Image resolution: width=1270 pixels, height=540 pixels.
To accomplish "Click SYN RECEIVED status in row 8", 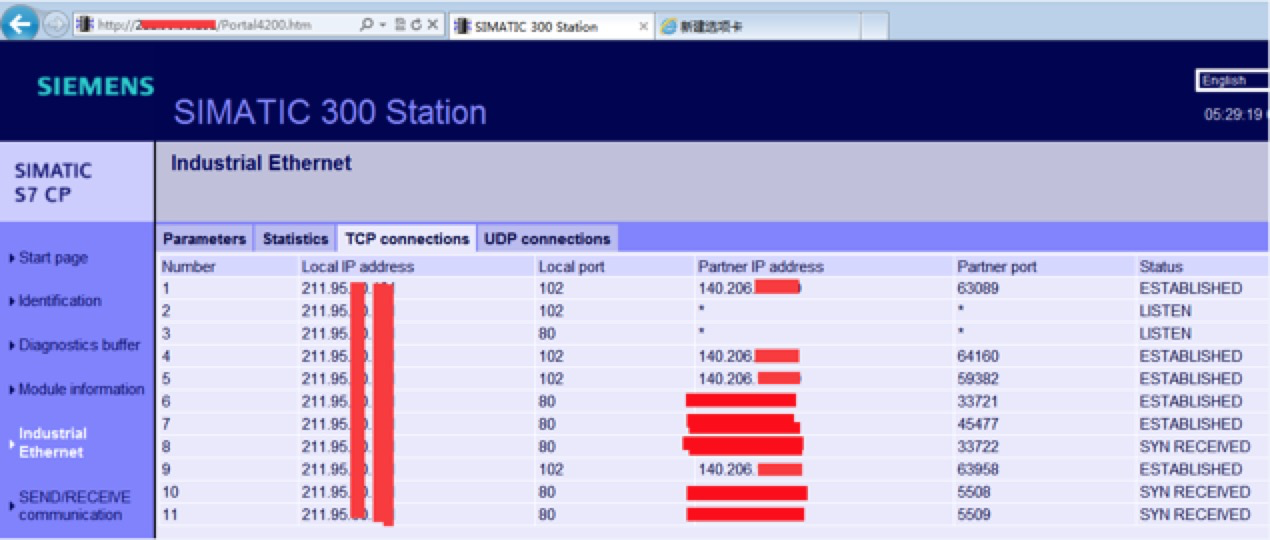I will tap(1195, 447).
